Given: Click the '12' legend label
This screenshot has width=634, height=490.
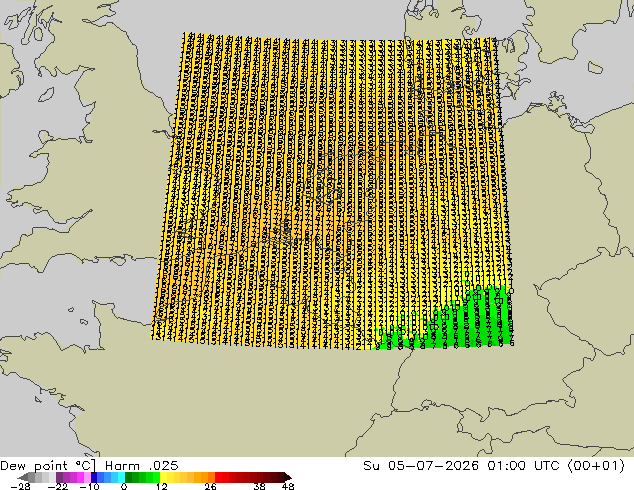Looking at the screenshot, I should 161,486.
